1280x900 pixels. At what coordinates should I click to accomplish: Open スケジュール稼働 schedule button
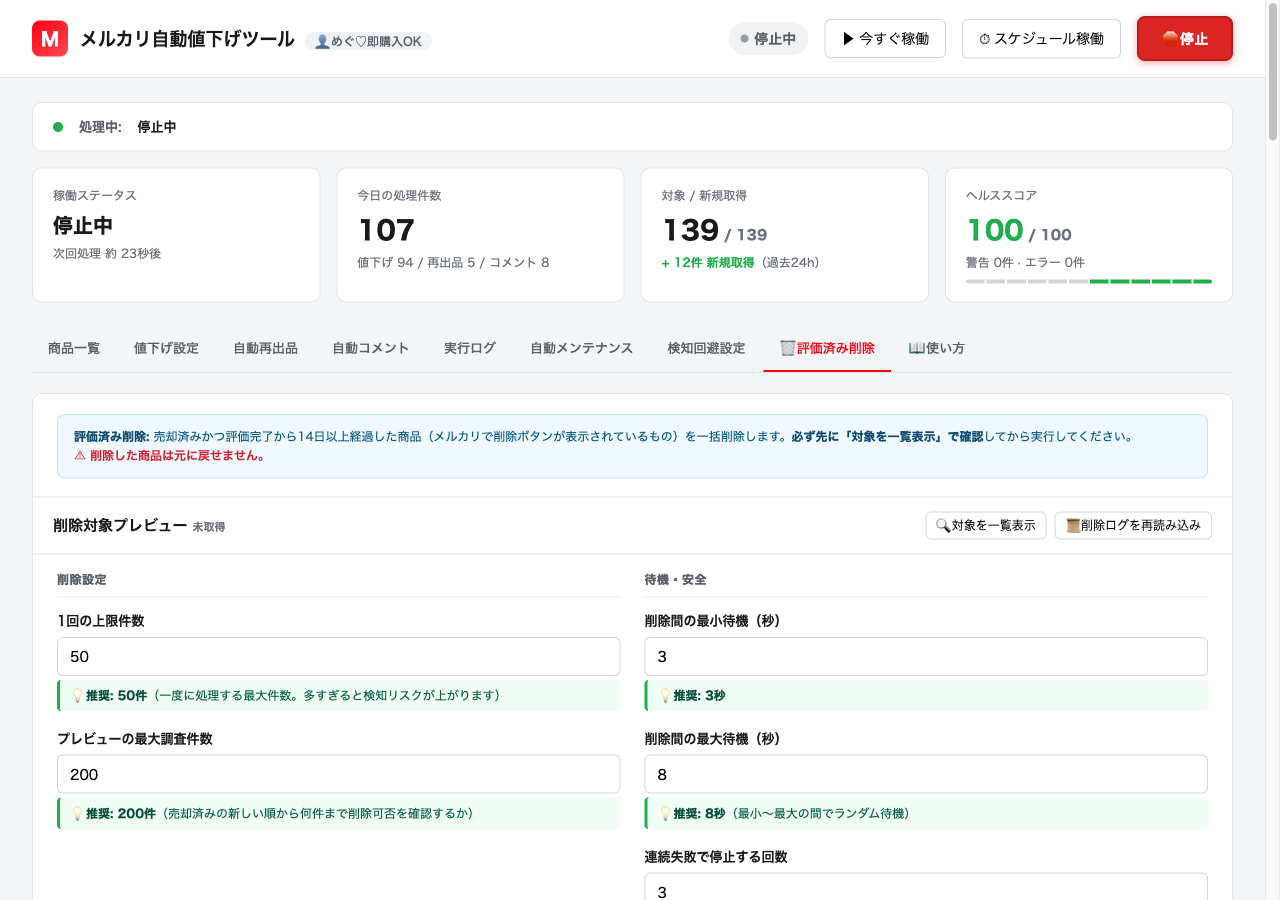coord(1041,39)
